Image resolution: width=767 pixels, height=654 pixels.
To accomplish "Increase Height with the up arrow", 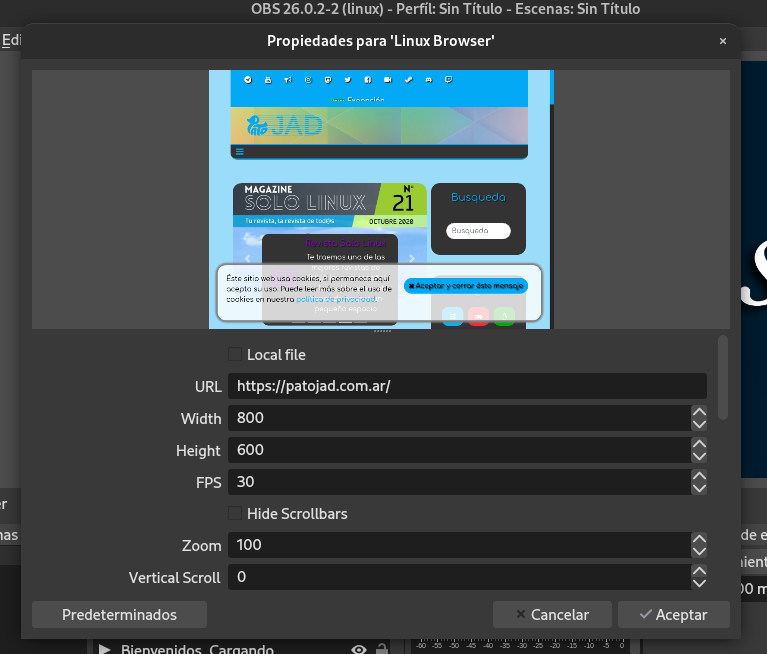I will (x=699, y=444).
